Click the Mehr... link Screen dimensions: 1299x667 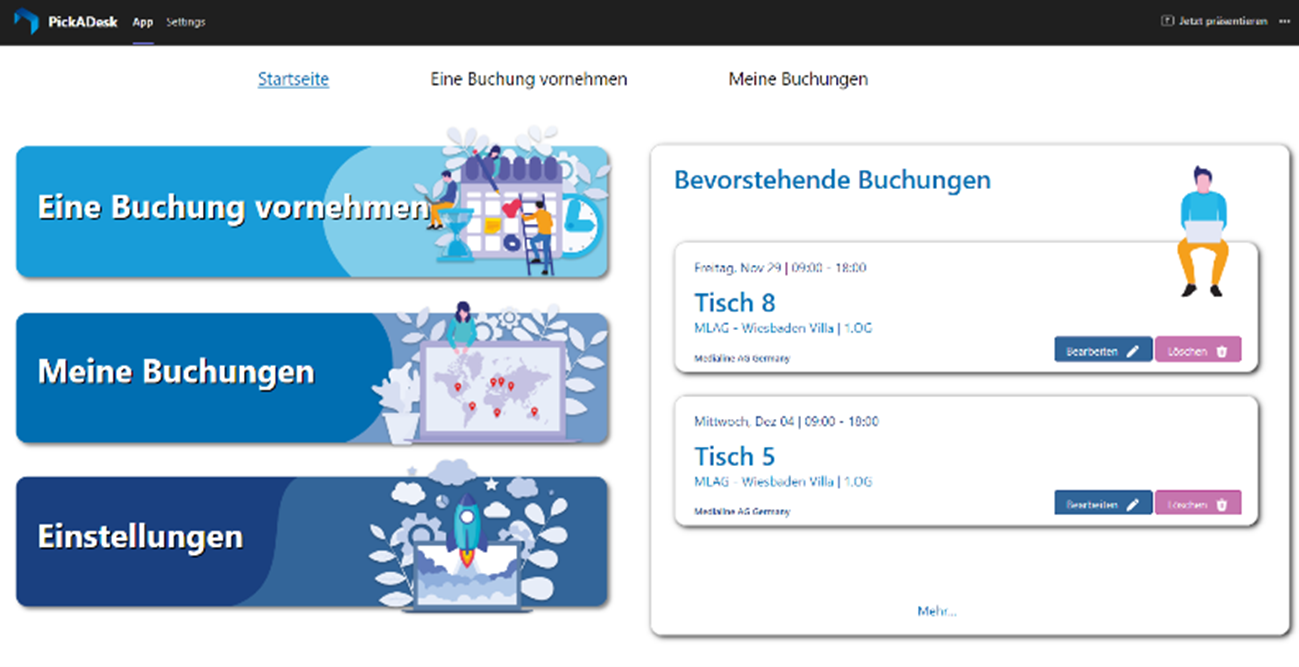click(x=938, y=610)
